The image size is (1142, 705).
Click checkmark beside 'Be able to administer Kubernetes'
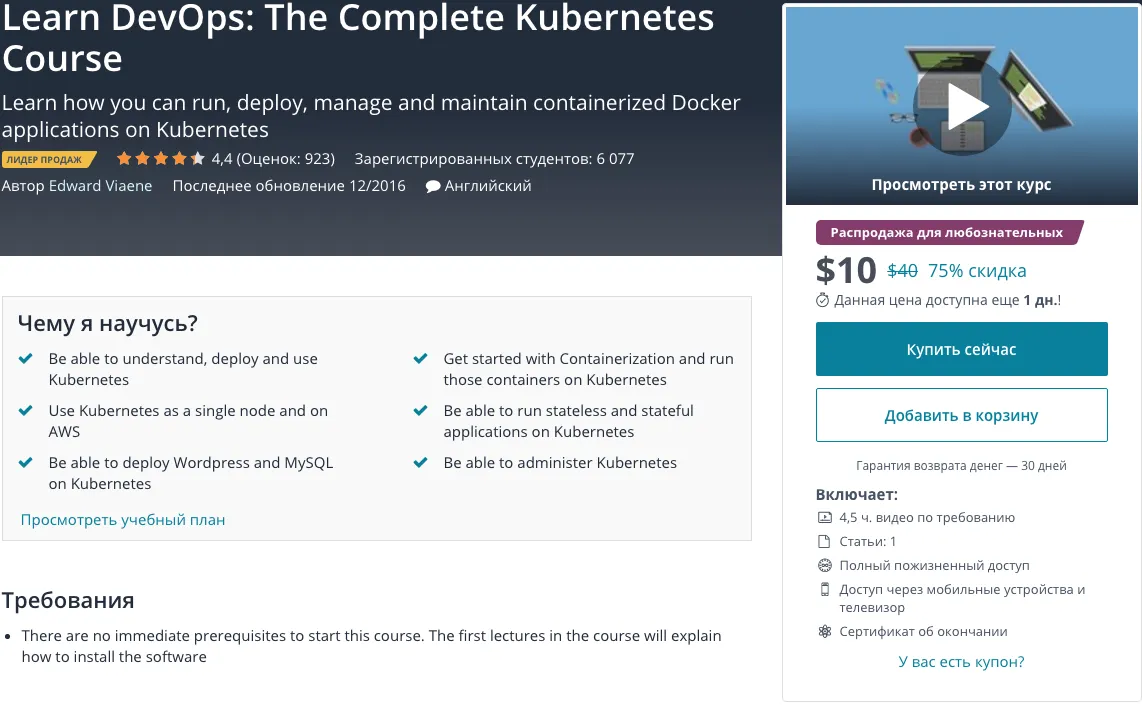421,463
